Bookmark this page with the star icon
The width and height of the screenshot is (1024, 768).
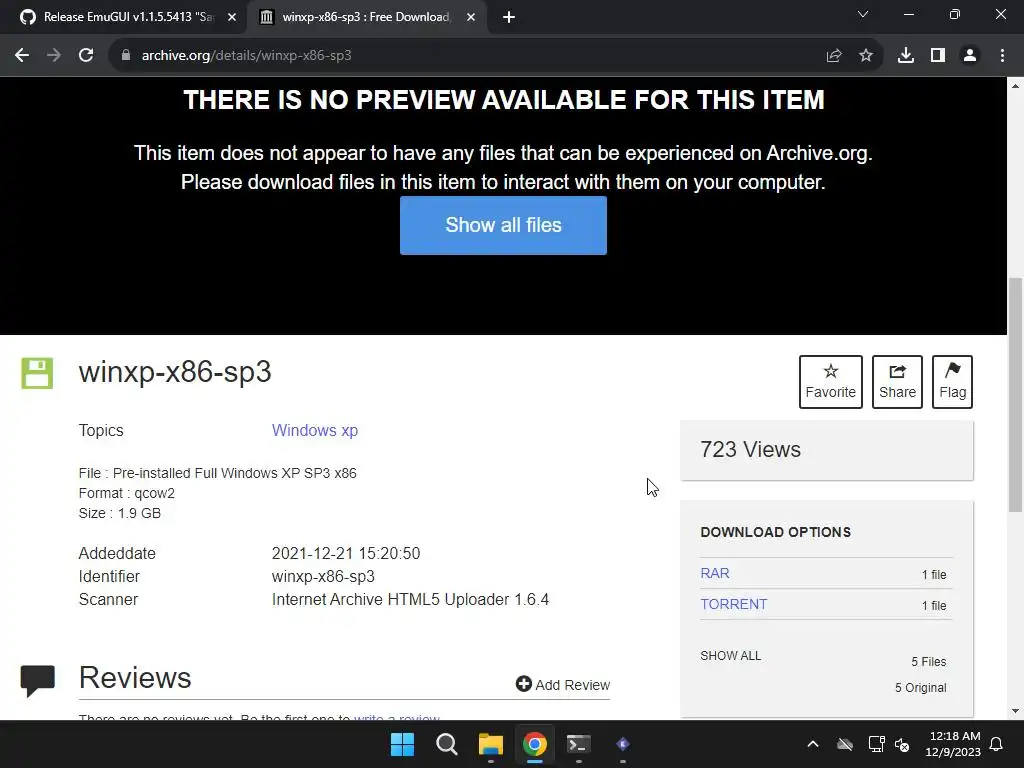point(866,56)
